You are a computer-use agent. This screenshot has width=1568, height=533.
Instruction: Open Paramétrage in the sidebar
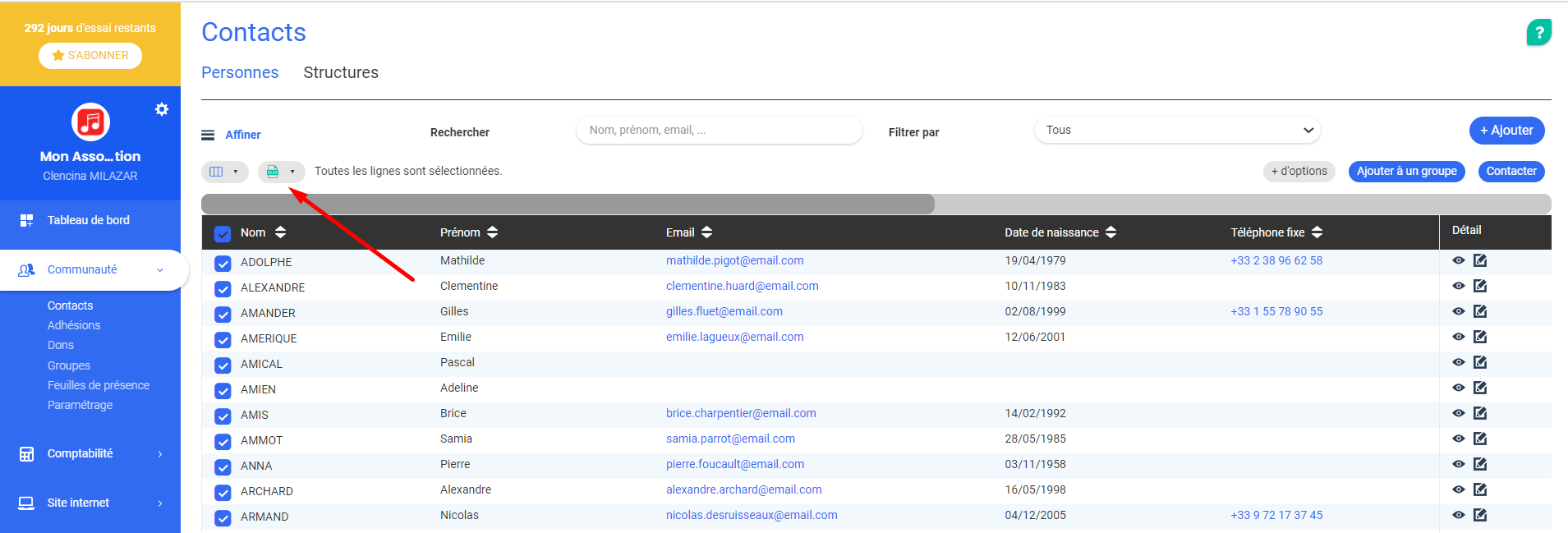80,405
